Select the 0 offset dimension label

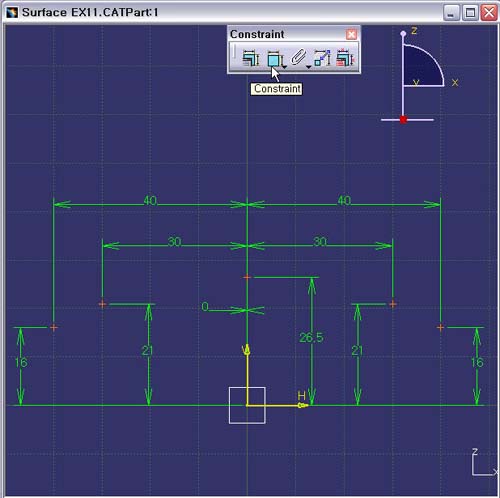205,306
